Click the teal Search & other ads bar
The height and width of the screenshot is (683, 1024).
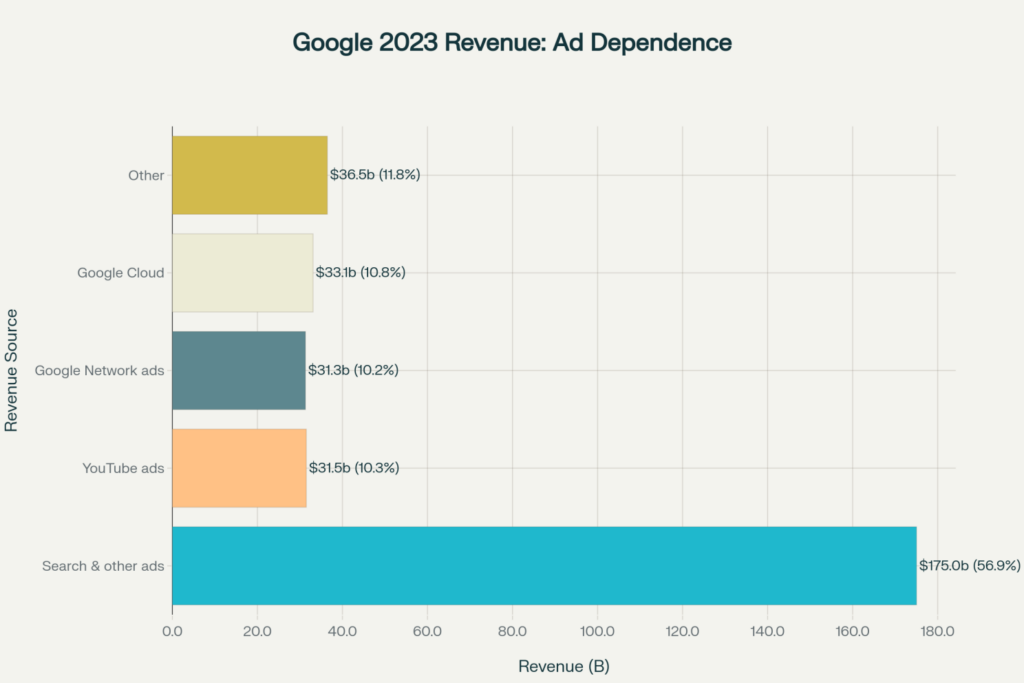pyautogui.click(x=544, y=566)
